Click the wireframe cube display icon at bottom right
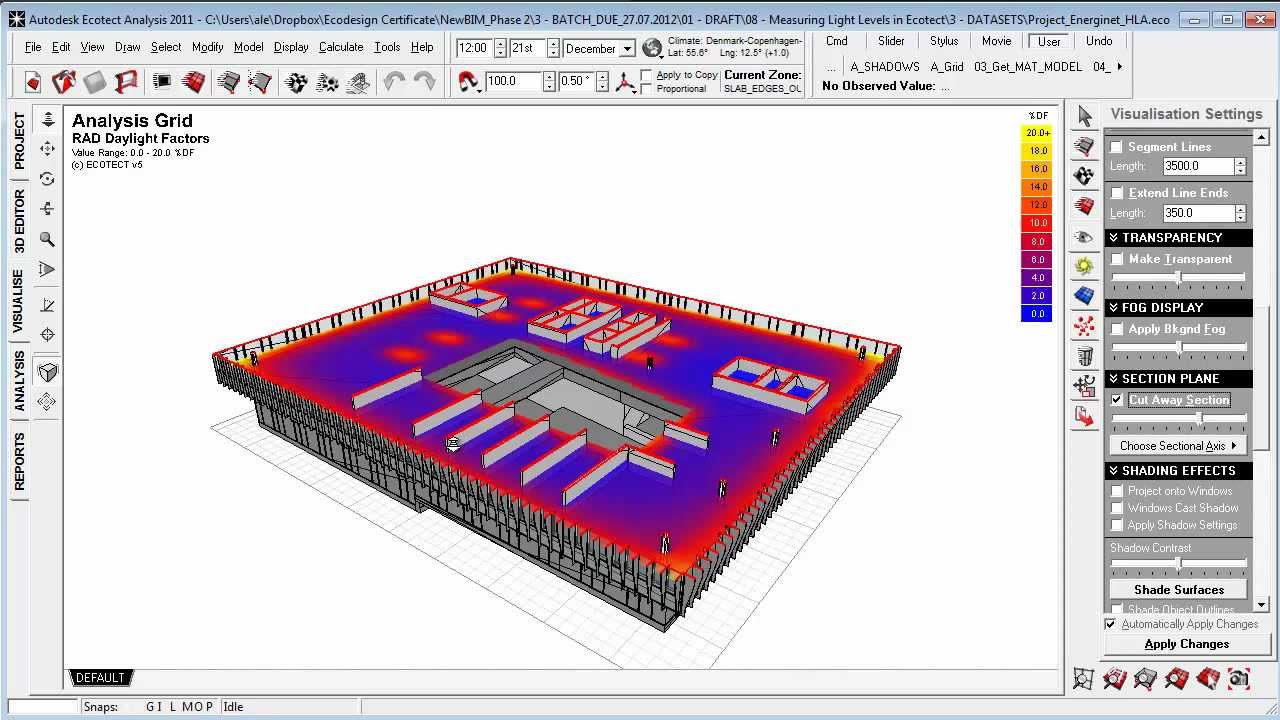This screenshot has width=1280, height=720. click(x=1083, y=679)
